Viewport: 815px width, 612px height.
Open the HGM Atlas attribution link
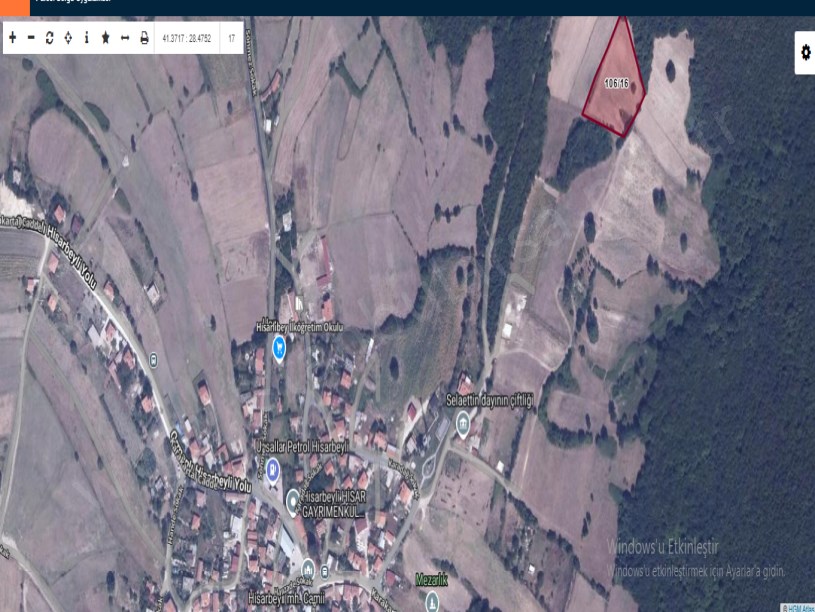coord(797,607)
